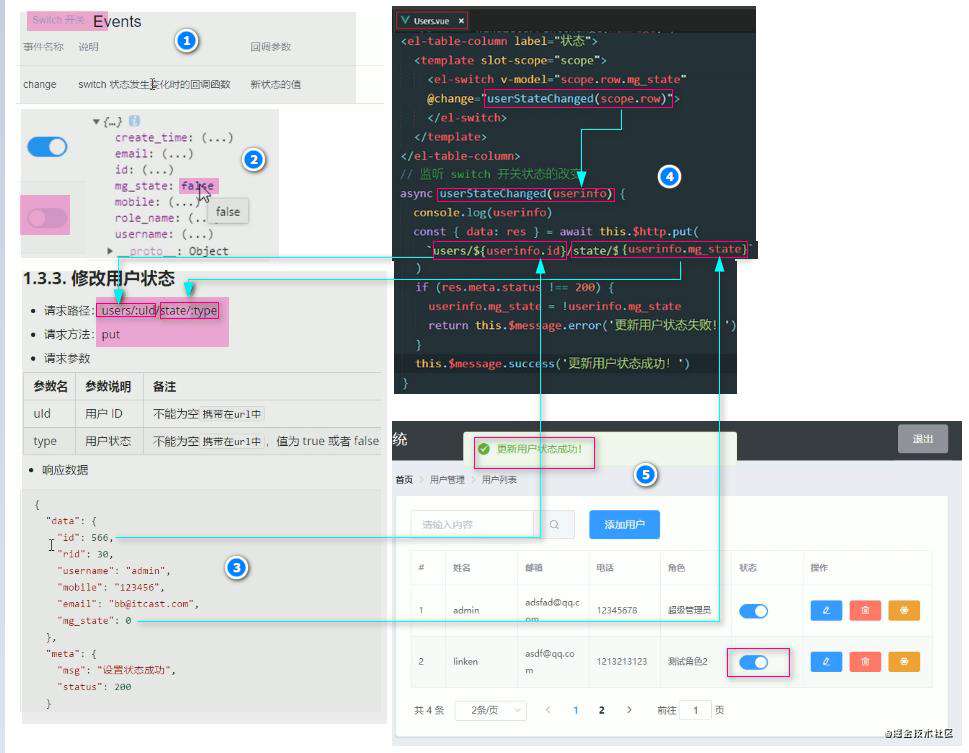The height and width of the screenshot is (753, 969).
Task: Click the username property in console
Action: pos(145,234)
